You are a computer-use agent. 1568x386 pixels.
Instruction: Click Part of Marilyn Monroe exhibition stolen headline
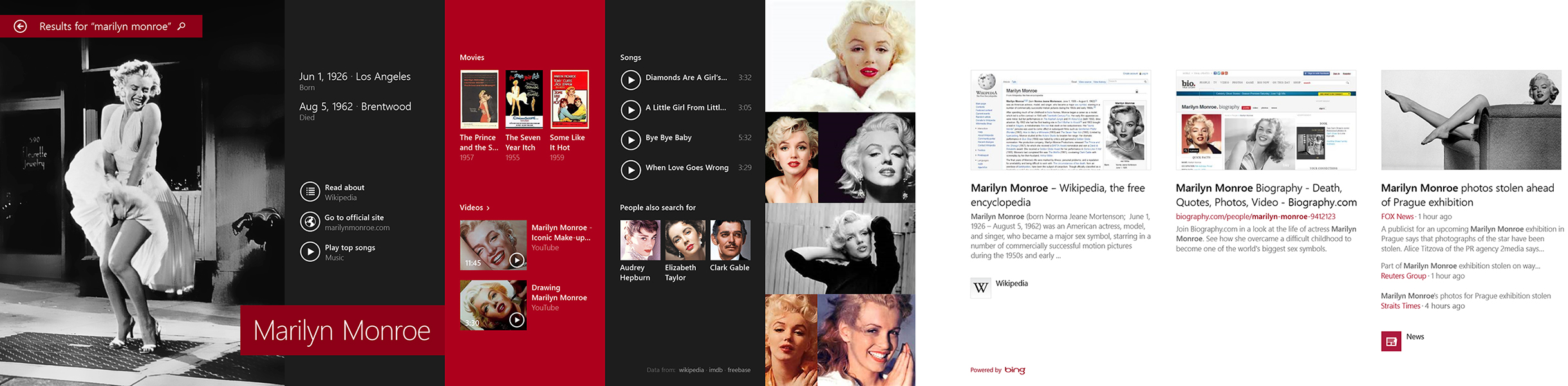(x=1461, y=266)
